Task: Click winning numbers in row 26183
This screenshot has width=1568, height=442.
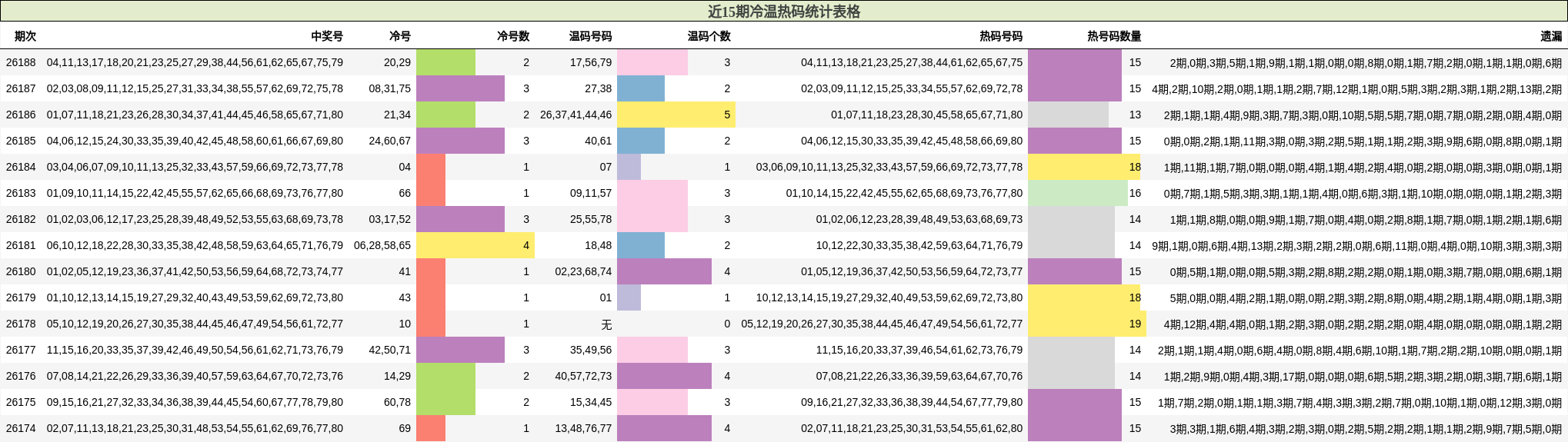Action: click(195, 193)
